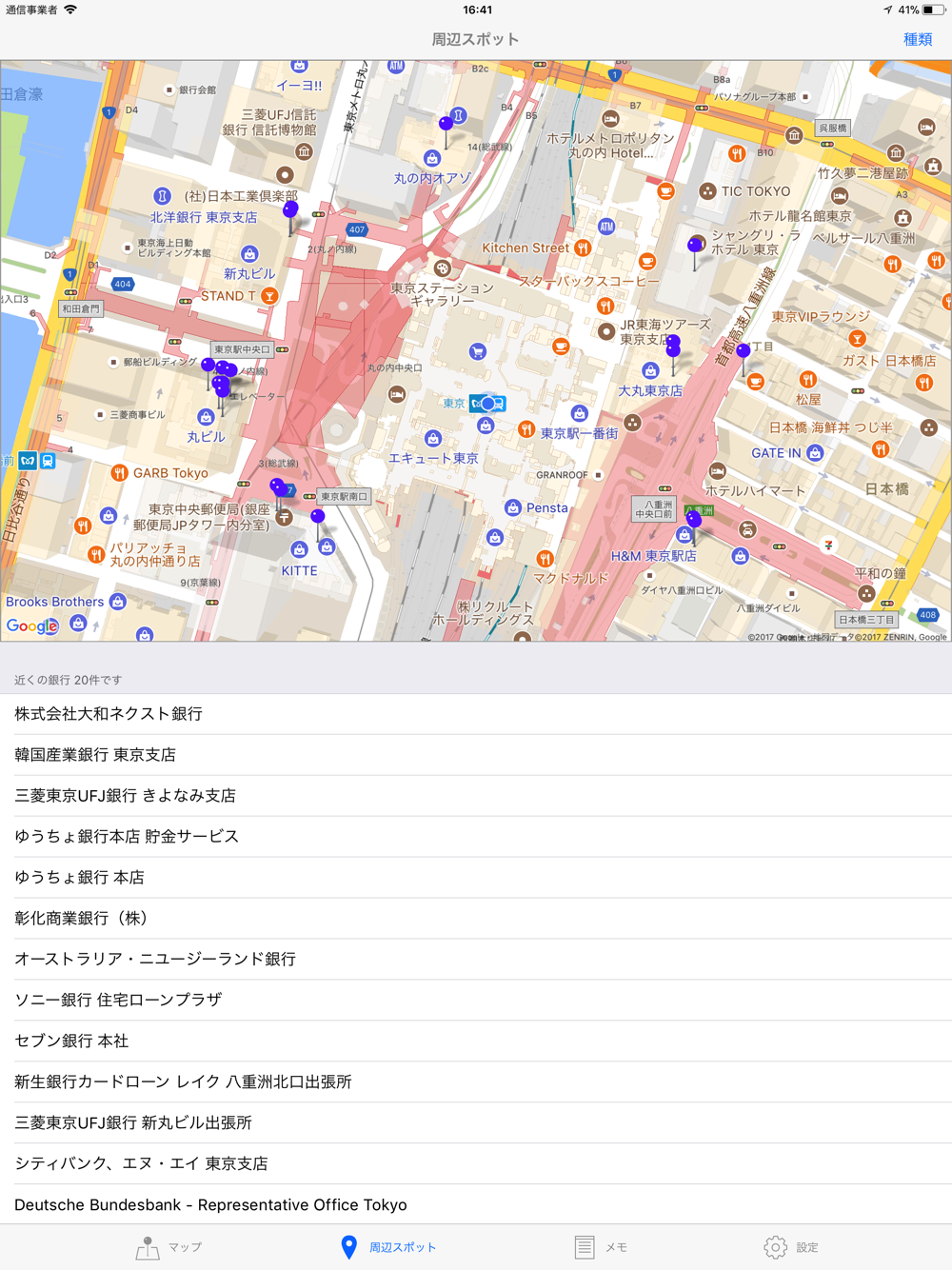Viewport: 952px width, 1270px height.
Task: Choose 新生銀行カードローン レイク 八重洲北口出張所
Action: (476, 1082)
